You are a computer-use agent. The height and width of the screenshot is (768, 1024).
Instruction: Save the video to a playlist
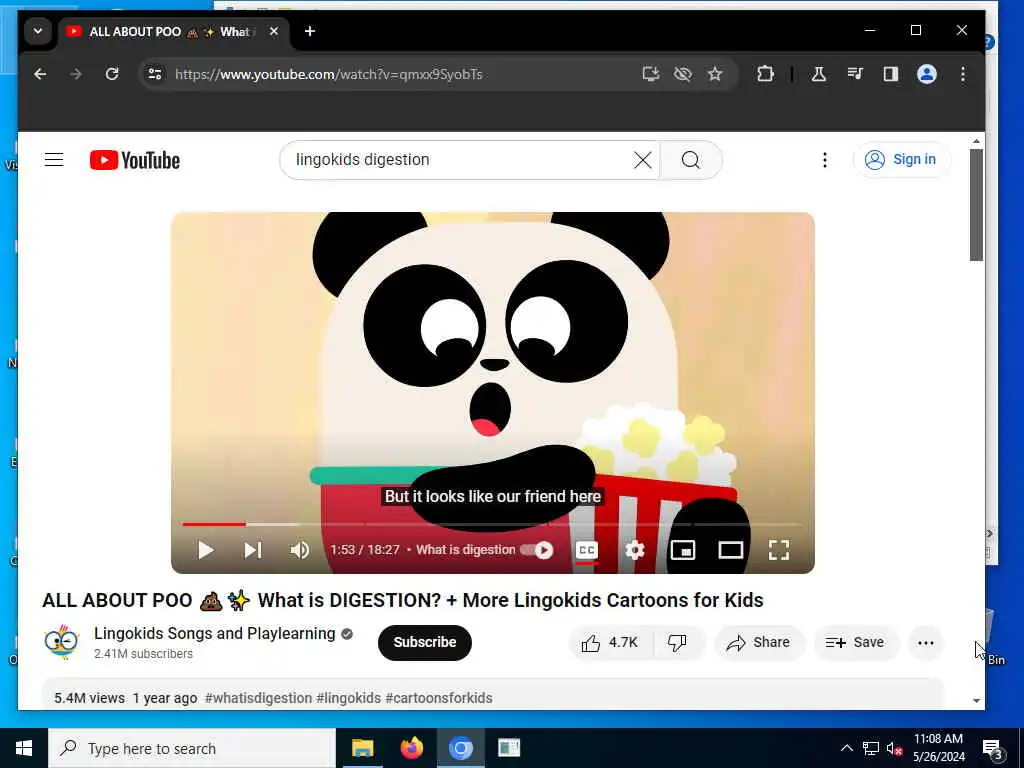[855, 643]
